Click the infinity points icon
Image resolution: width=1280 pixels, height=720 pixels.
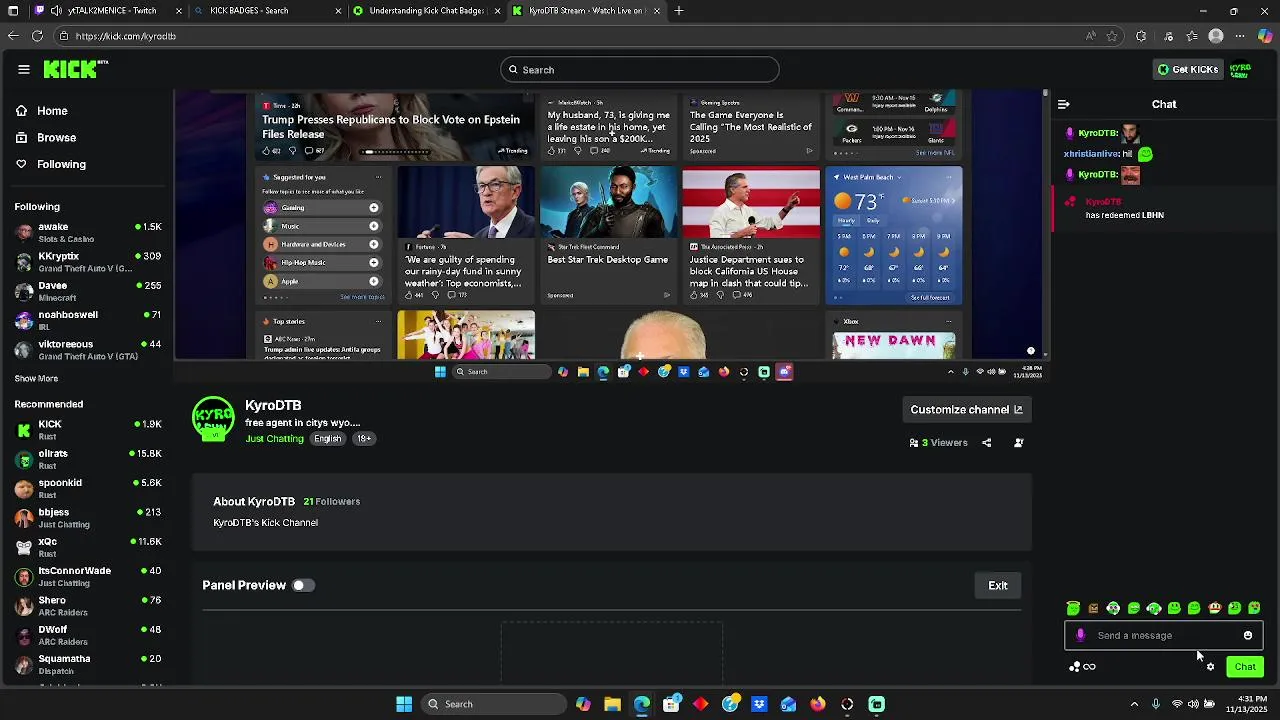click(1089, 667)
